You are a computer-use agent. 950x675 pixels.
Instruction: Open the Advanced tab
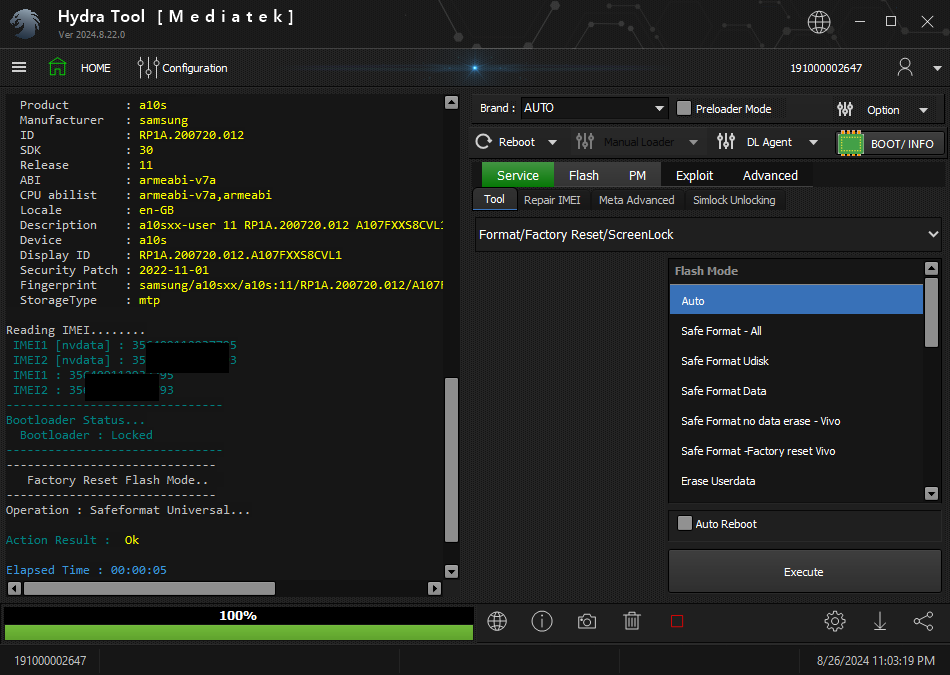770,175
